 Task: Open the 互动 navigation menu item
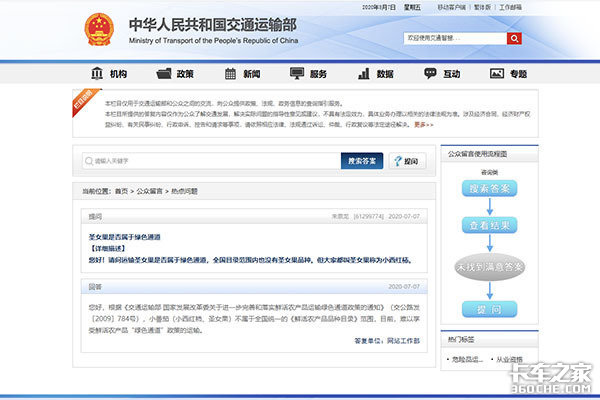pos(452,74)
